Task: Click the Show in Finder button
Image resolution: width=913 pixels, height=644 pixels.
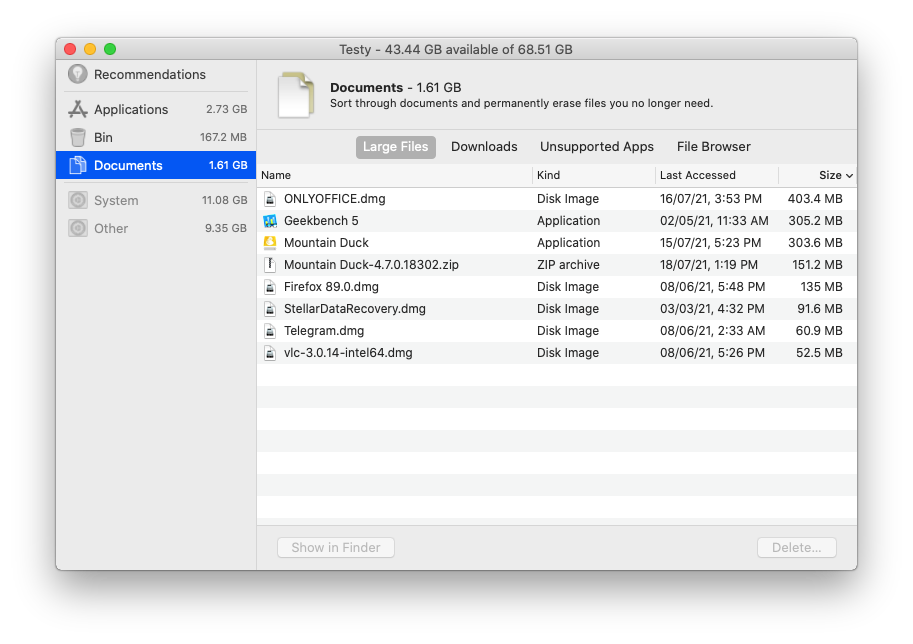Action: 335,547
